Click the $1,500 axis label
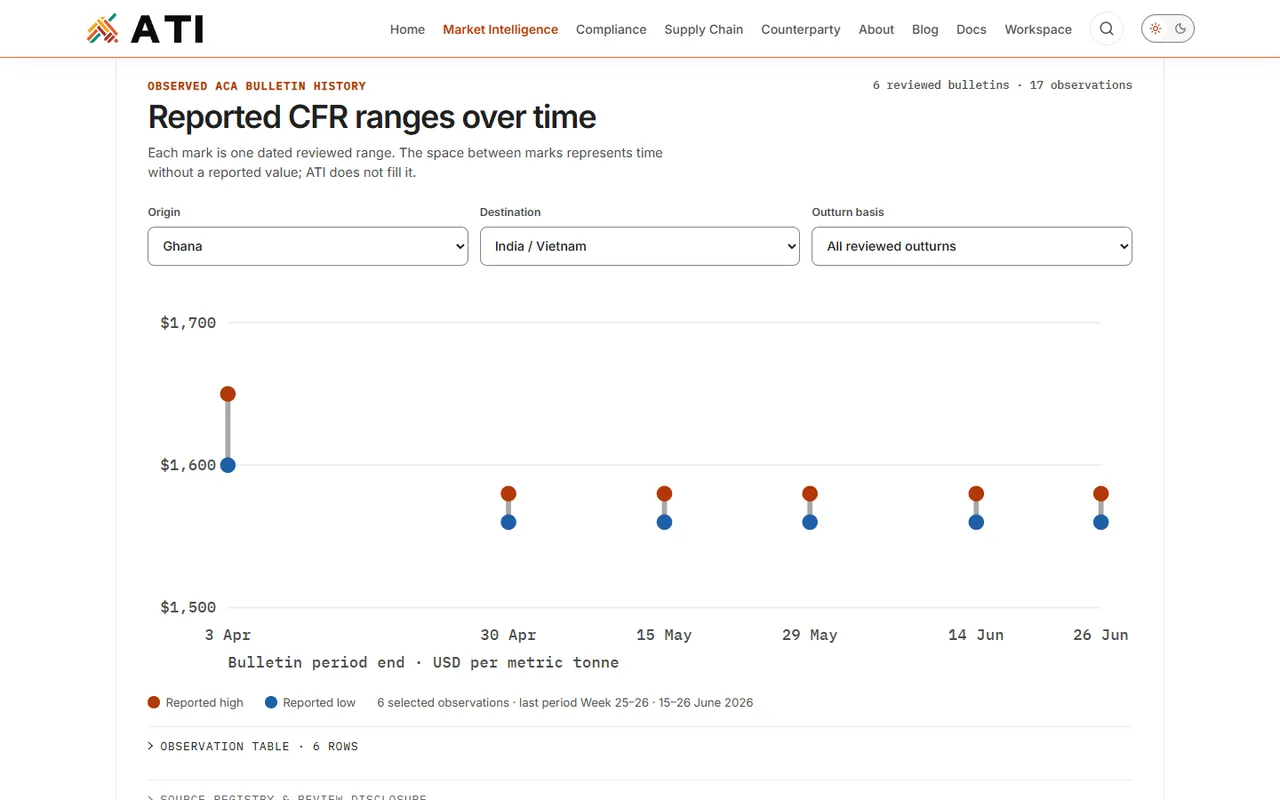This screenshot has width=1280, height=800. click(188, 607)
